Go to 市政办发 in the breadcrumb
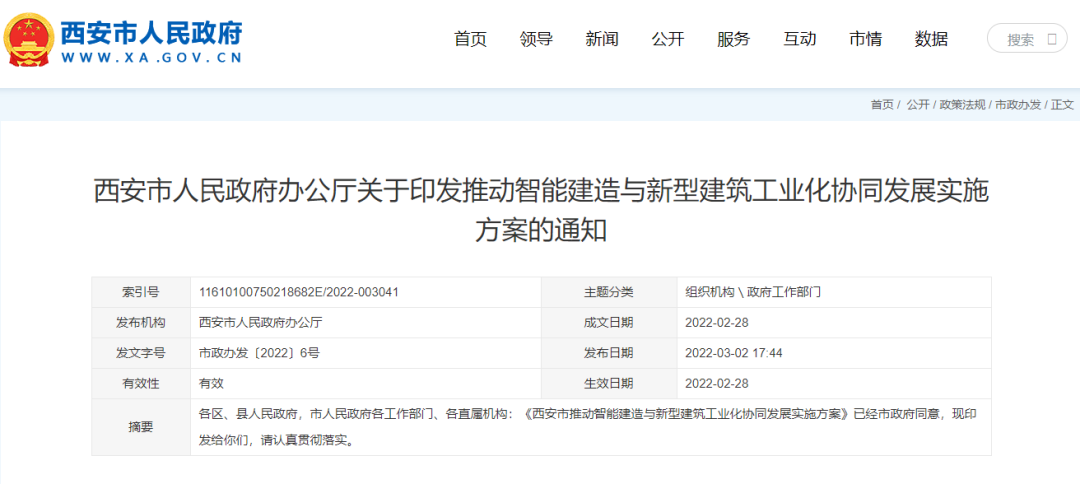This screenshot has height=484, width=1080. pos(1018,105)
